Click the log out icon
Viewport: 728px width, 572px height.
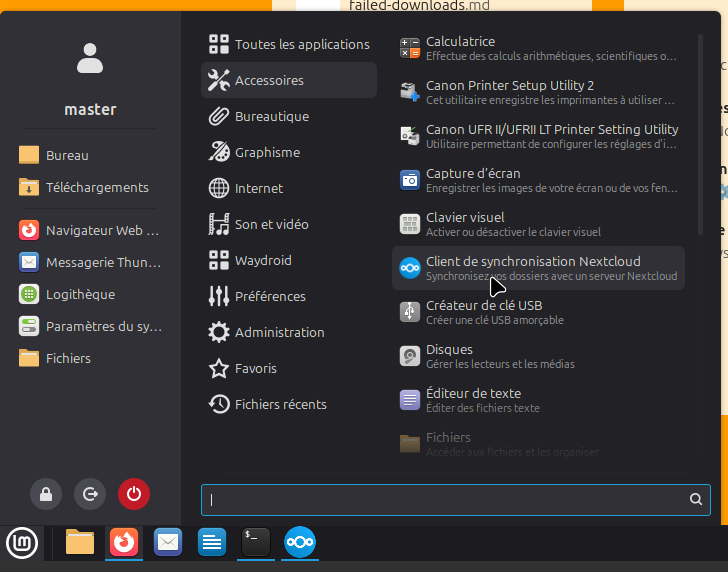tap(90, 493)
